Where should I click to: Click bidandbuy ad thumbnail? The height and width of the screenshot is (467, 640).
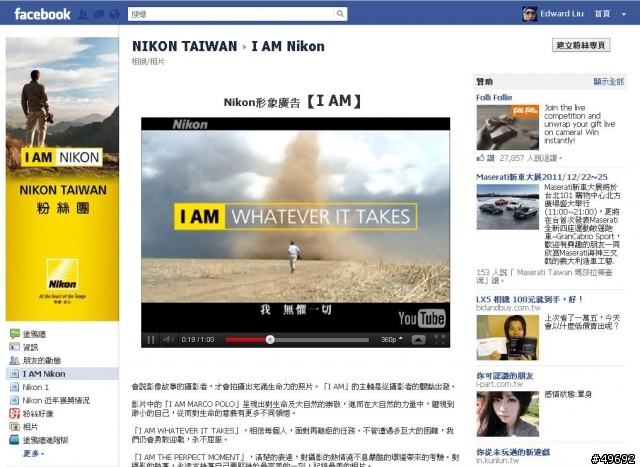click(508, 337)
